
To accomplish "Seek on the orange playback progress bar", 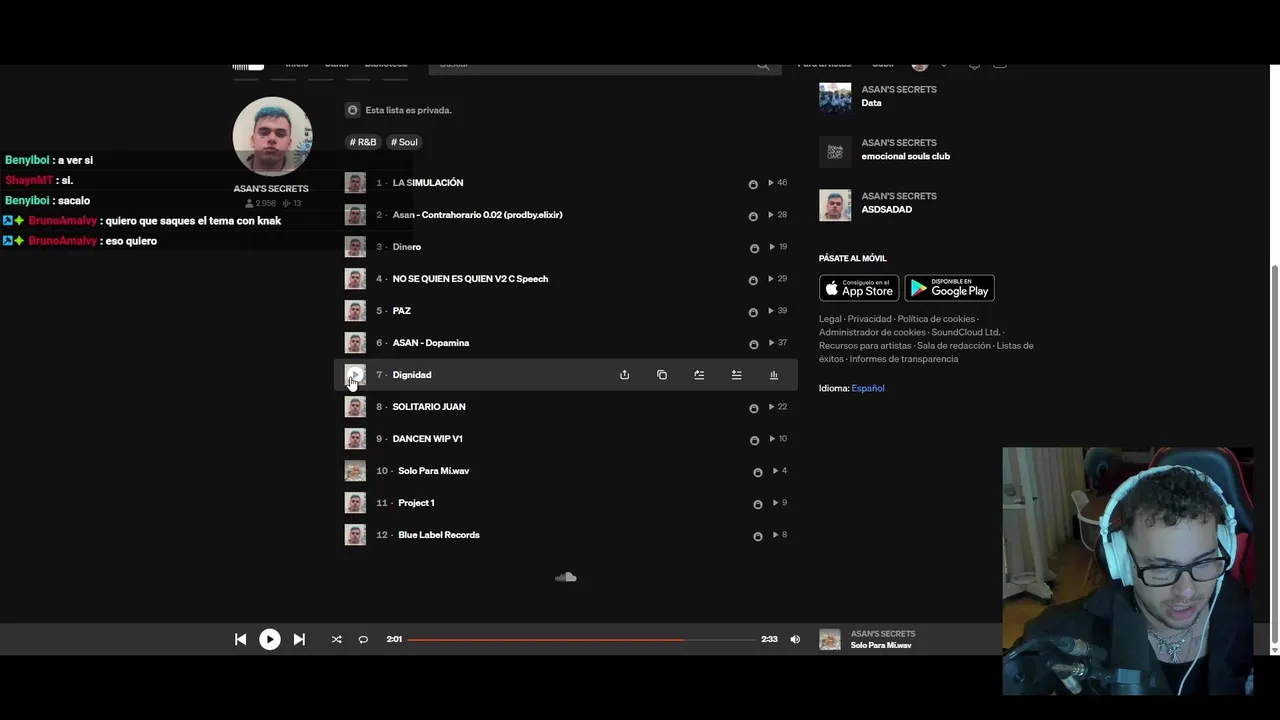I will click(581, 639).
